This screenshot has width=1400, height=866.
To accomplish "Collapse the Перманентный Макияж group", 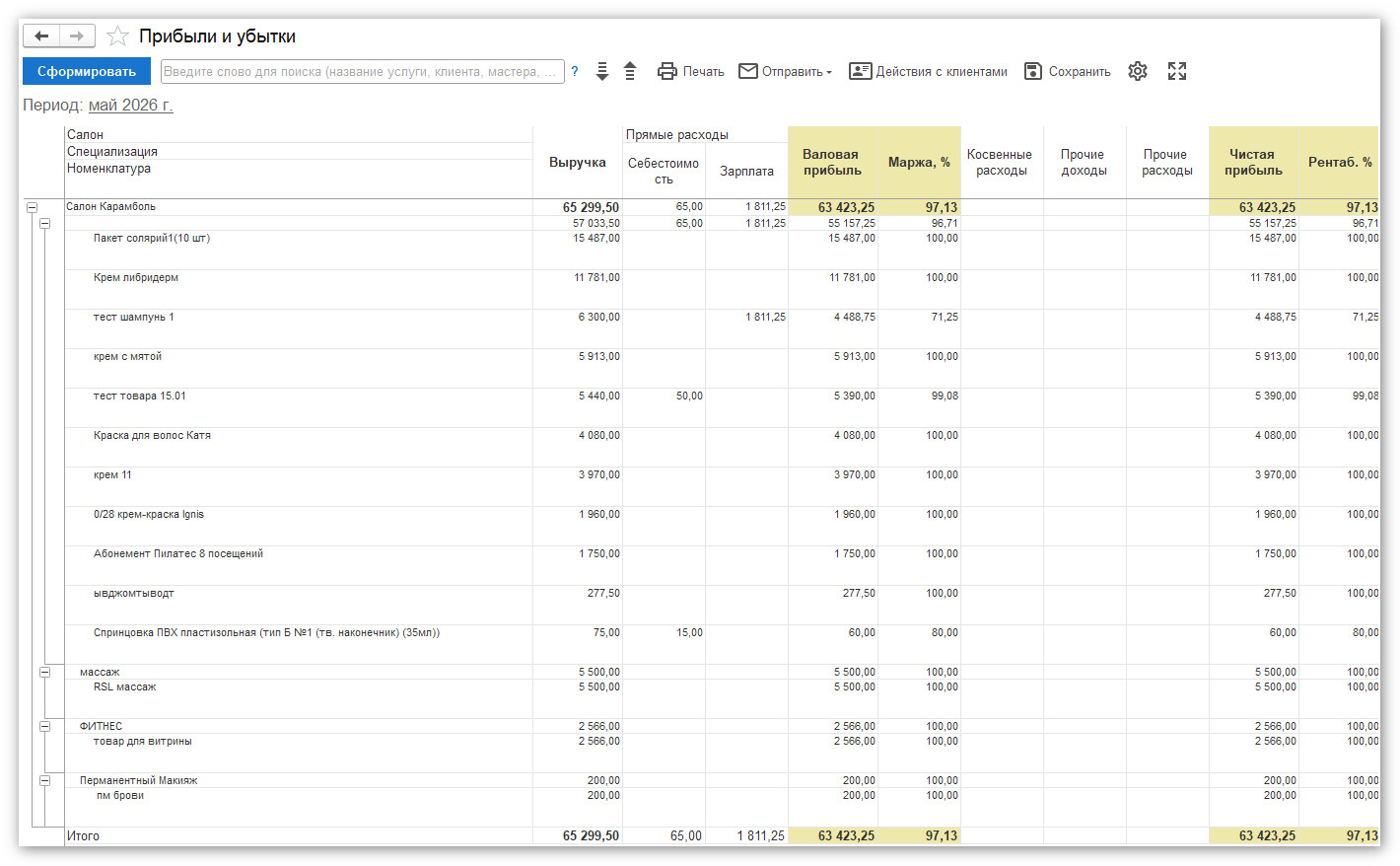I will pyautogui.click(x=44, y=780).
